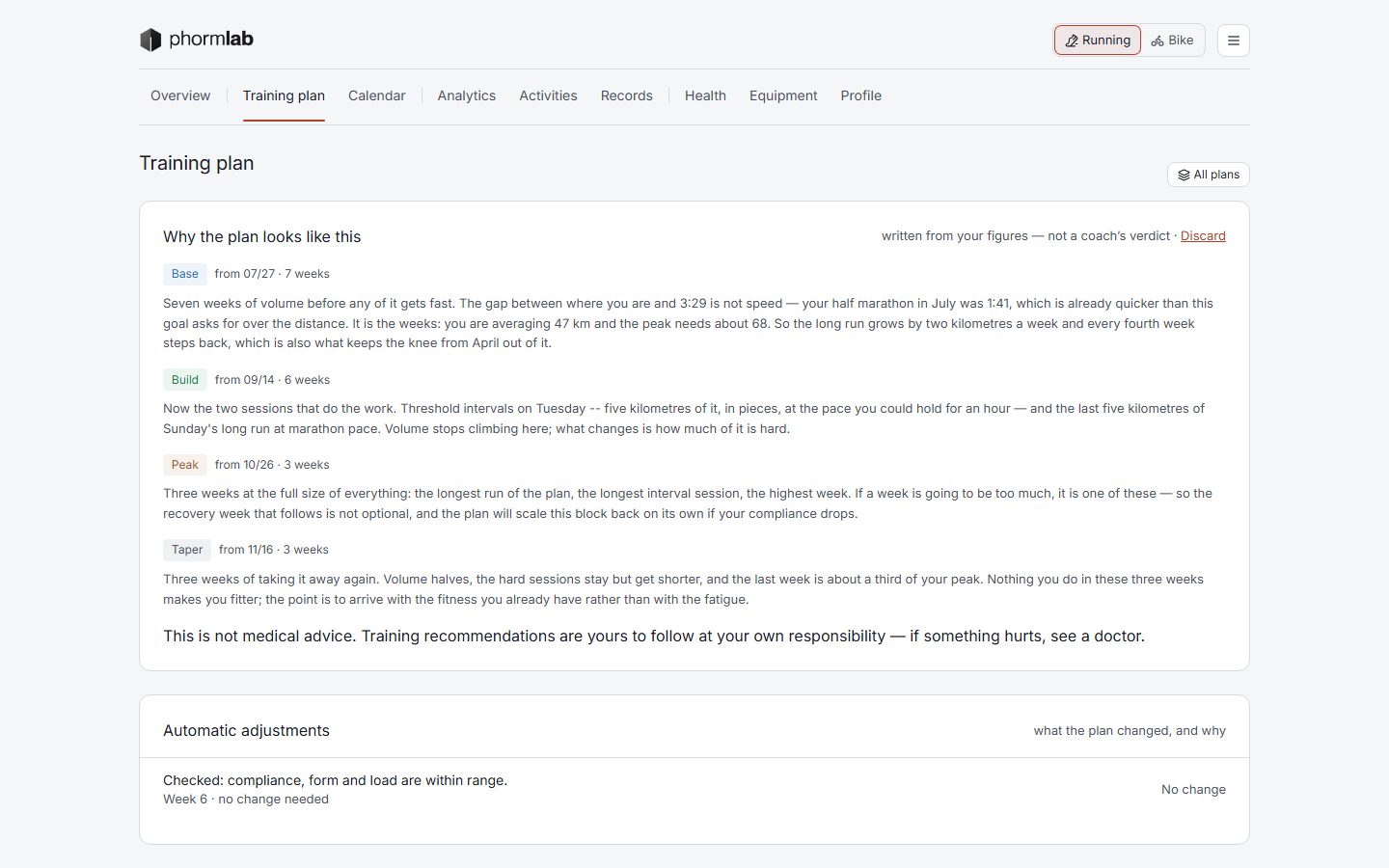Click 'what the plan changed, and why'
Screen dimensions: 1389x868
point(1130,731)
